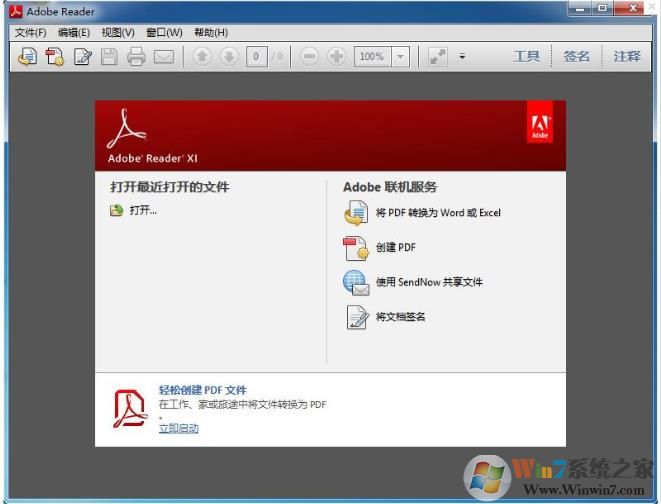661x504 pixels.
Task: Click the red Acrobat PDF icon in bottom banner
Action: (130, 409)
